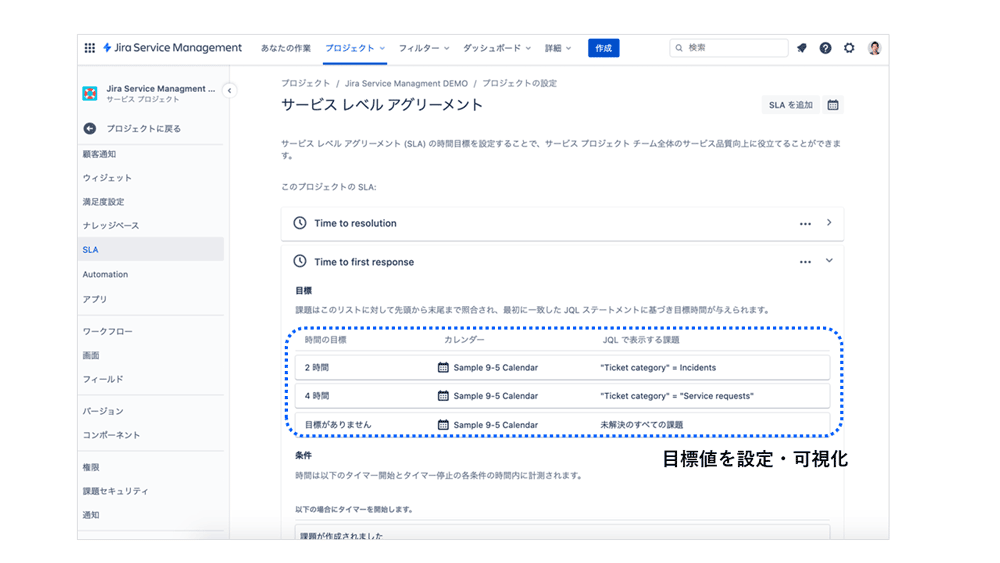Click the project avatar icon in sidebar
The height and width of the screenshot is (563, 1000).
click(90, 94)
